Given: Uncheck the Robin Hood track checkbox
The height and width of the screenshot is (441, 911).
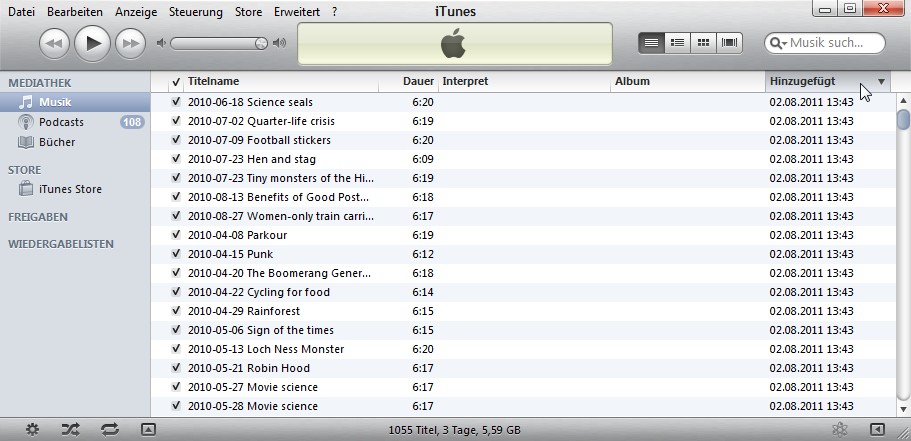Looking at the screenshot, I should pyautogui.click(x=176, y=368).
